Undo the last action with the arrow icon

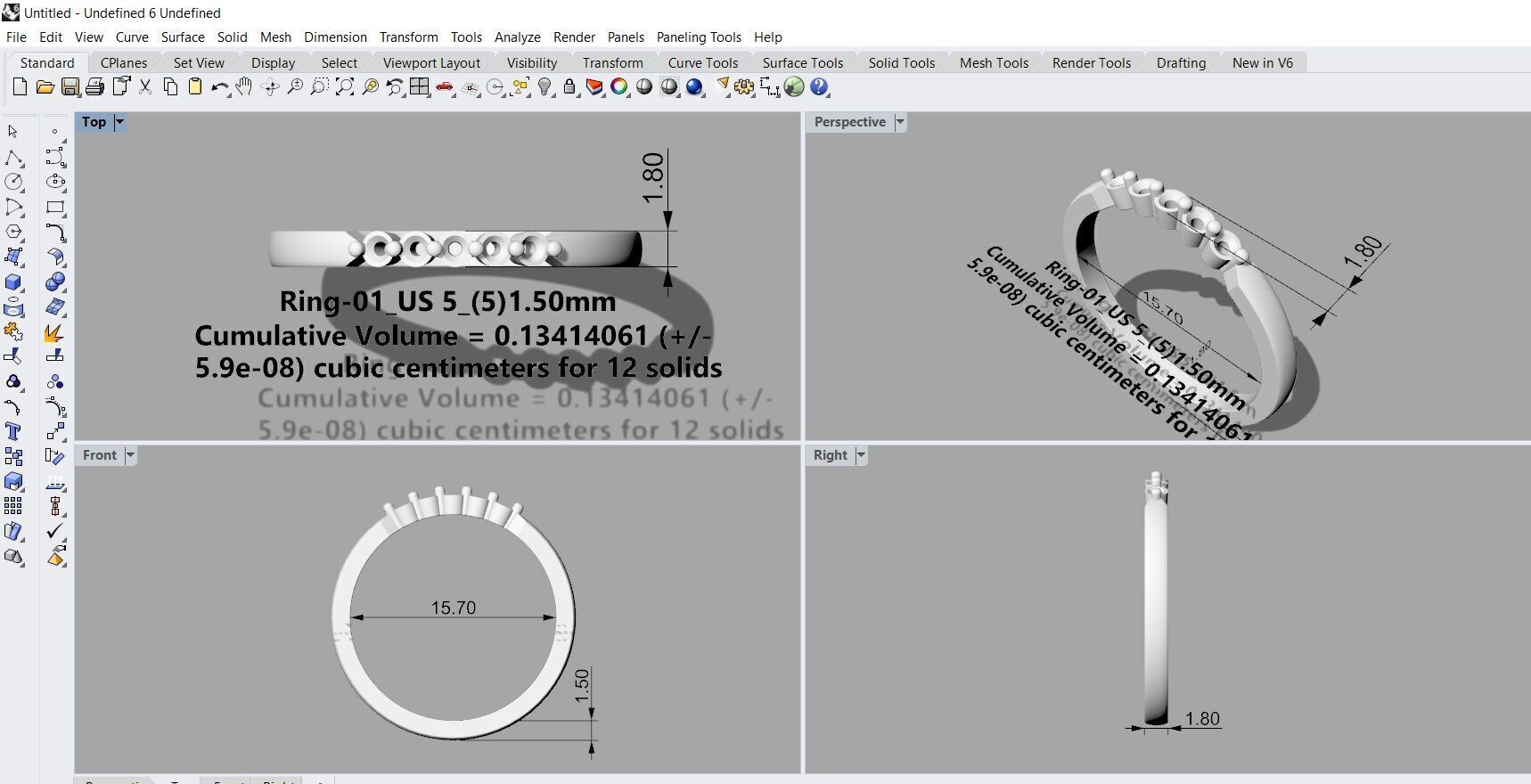pyautogui.click(x=219, y=86)
